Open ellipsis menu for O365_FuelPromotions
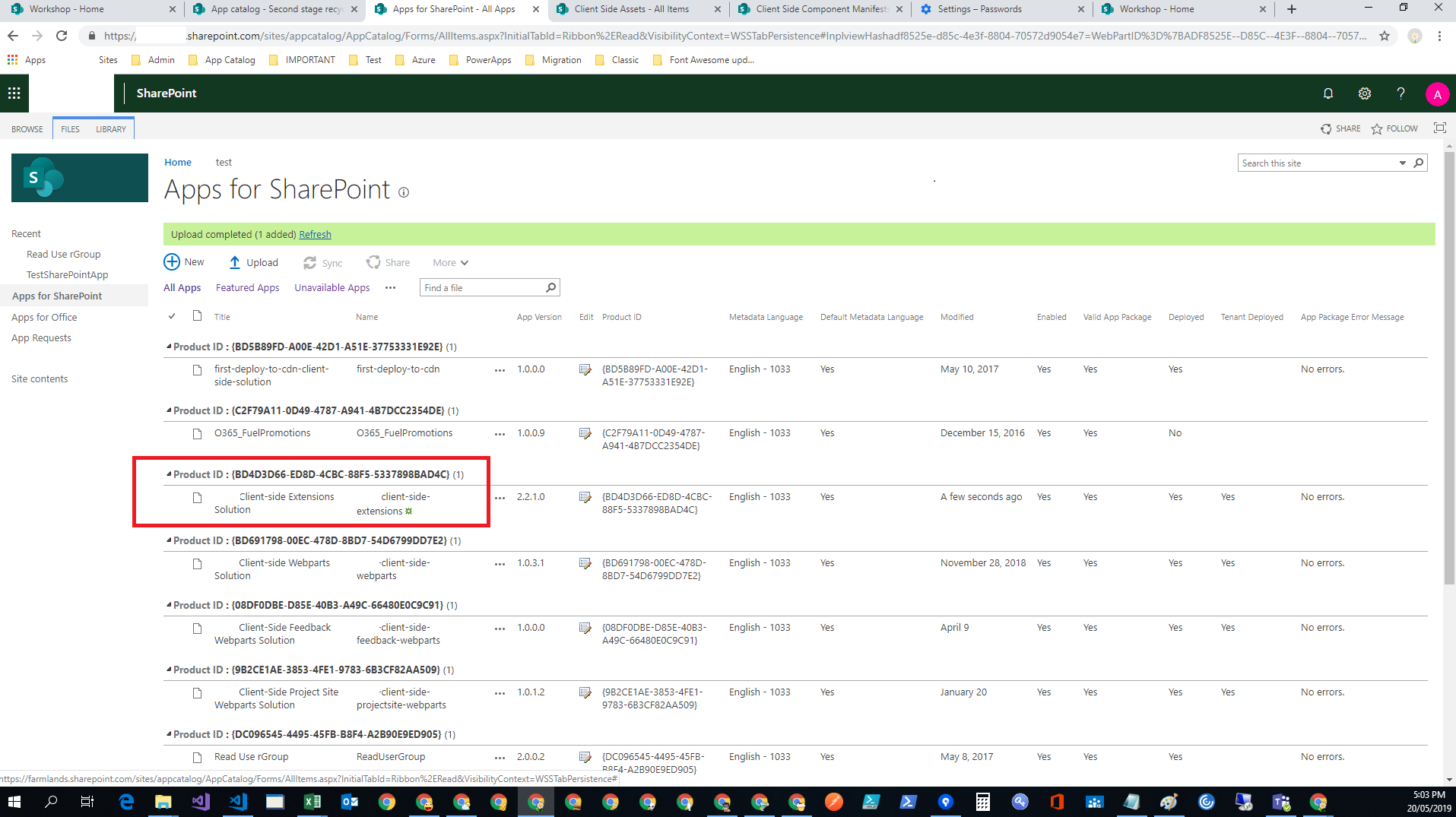 tap(500, 434)
